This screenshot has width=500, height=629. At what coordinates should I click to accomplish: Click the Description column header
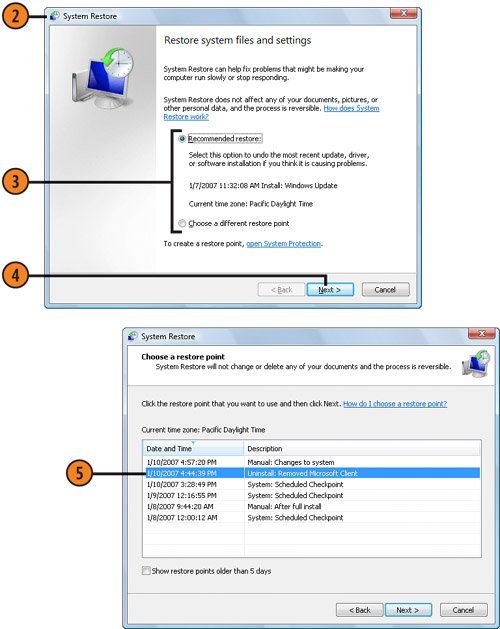tap(362, 448)
